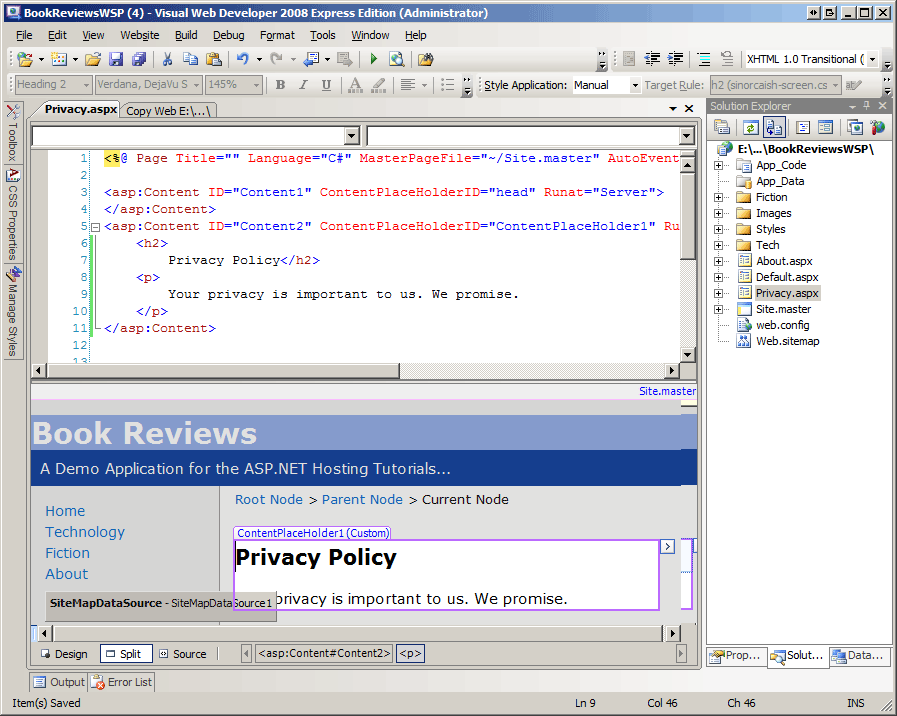Toggle the Nest Related Files button
Image resolution: width=897 pixels, height=716 pixels.
tap(773, 127)
